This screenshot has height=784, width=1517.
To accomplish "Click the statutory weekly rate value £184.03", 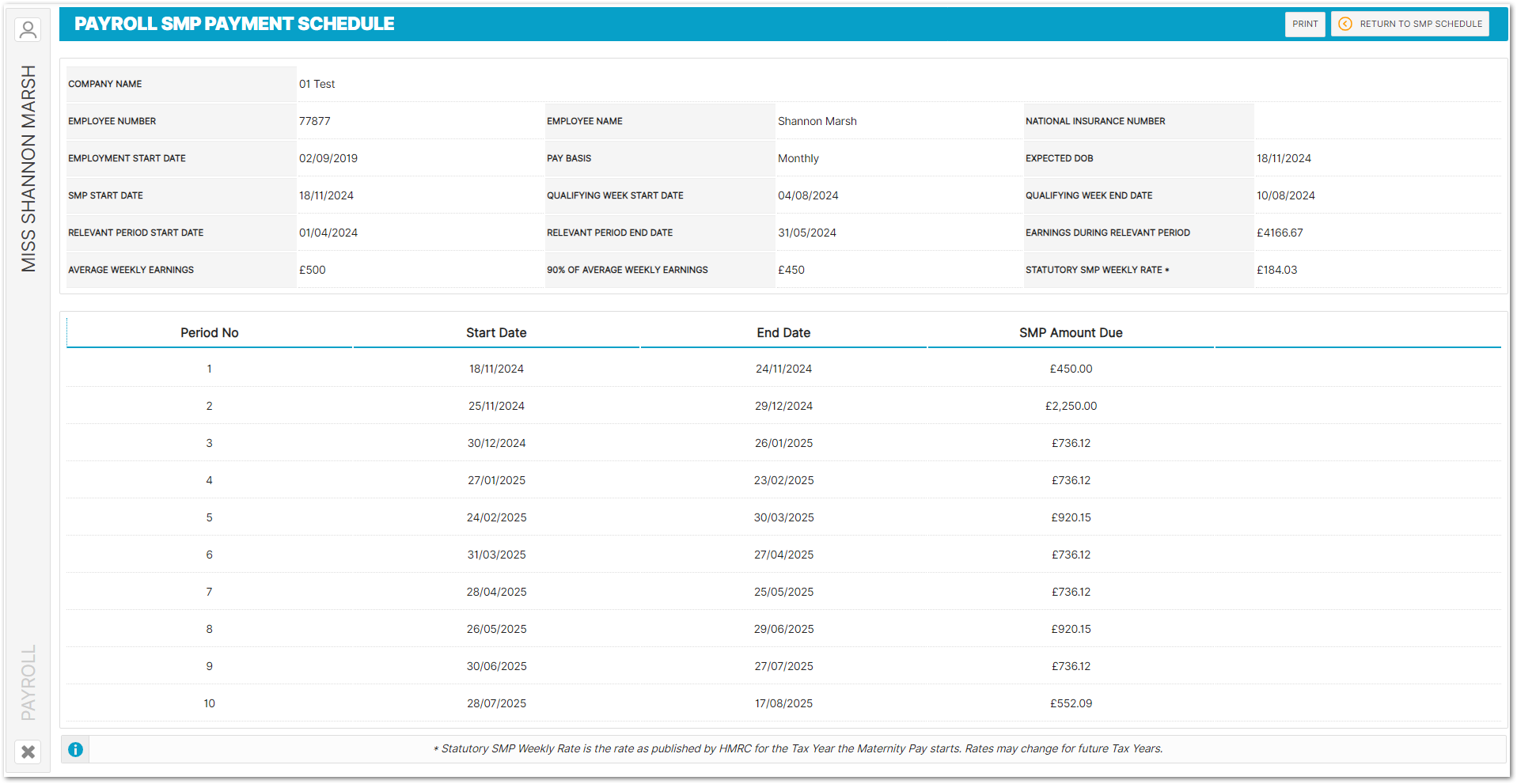I will click(1276, 270).
